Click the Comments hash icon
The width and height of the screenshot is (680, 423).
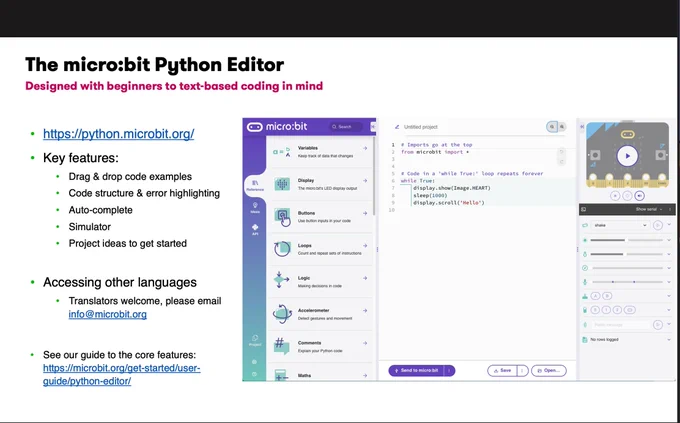pos(281,346)
